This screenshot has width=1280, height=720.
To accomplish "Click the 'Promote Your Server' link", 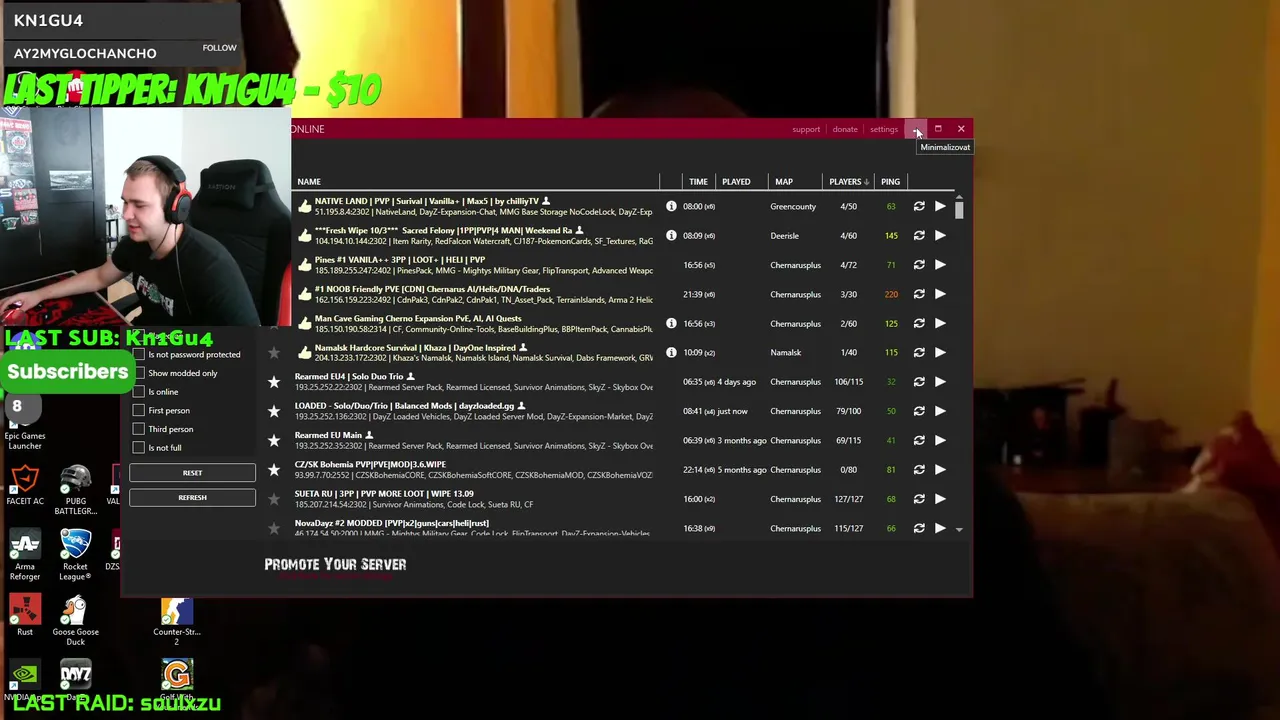I will pos(335,565).
